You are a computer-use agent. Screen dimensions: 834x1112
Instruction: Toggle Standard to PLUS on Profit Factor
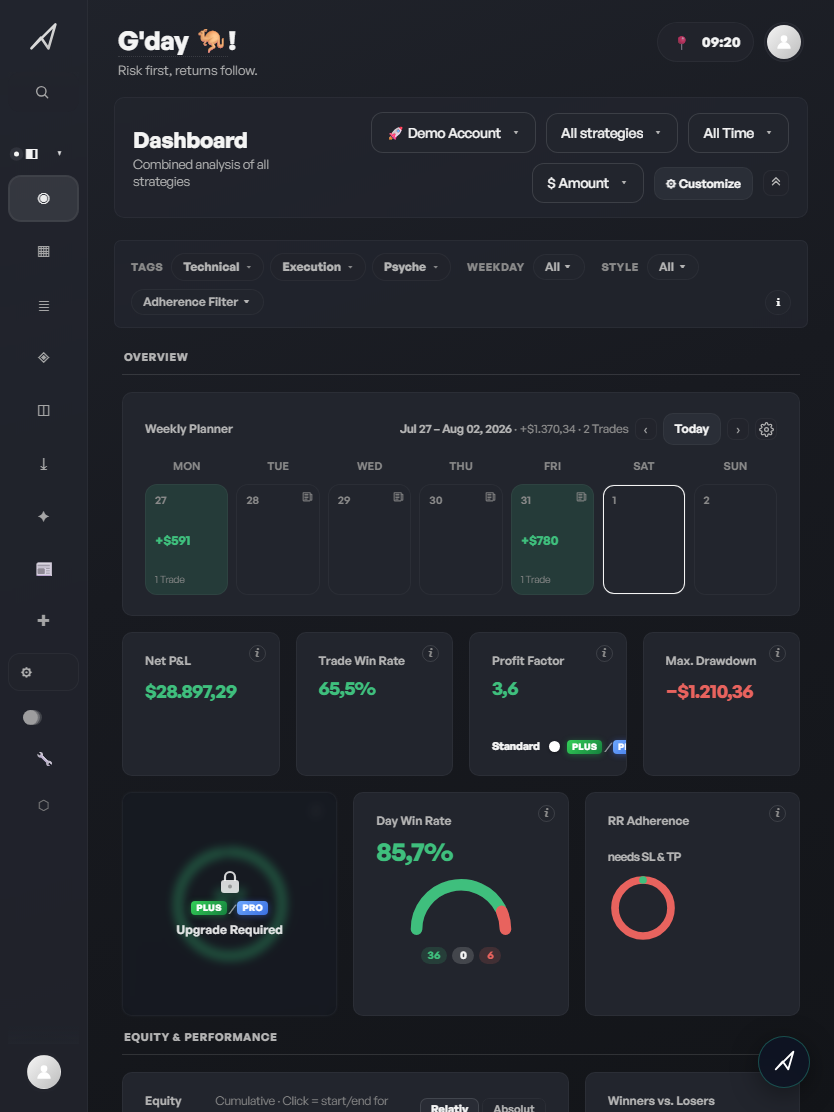coord(555,746)
